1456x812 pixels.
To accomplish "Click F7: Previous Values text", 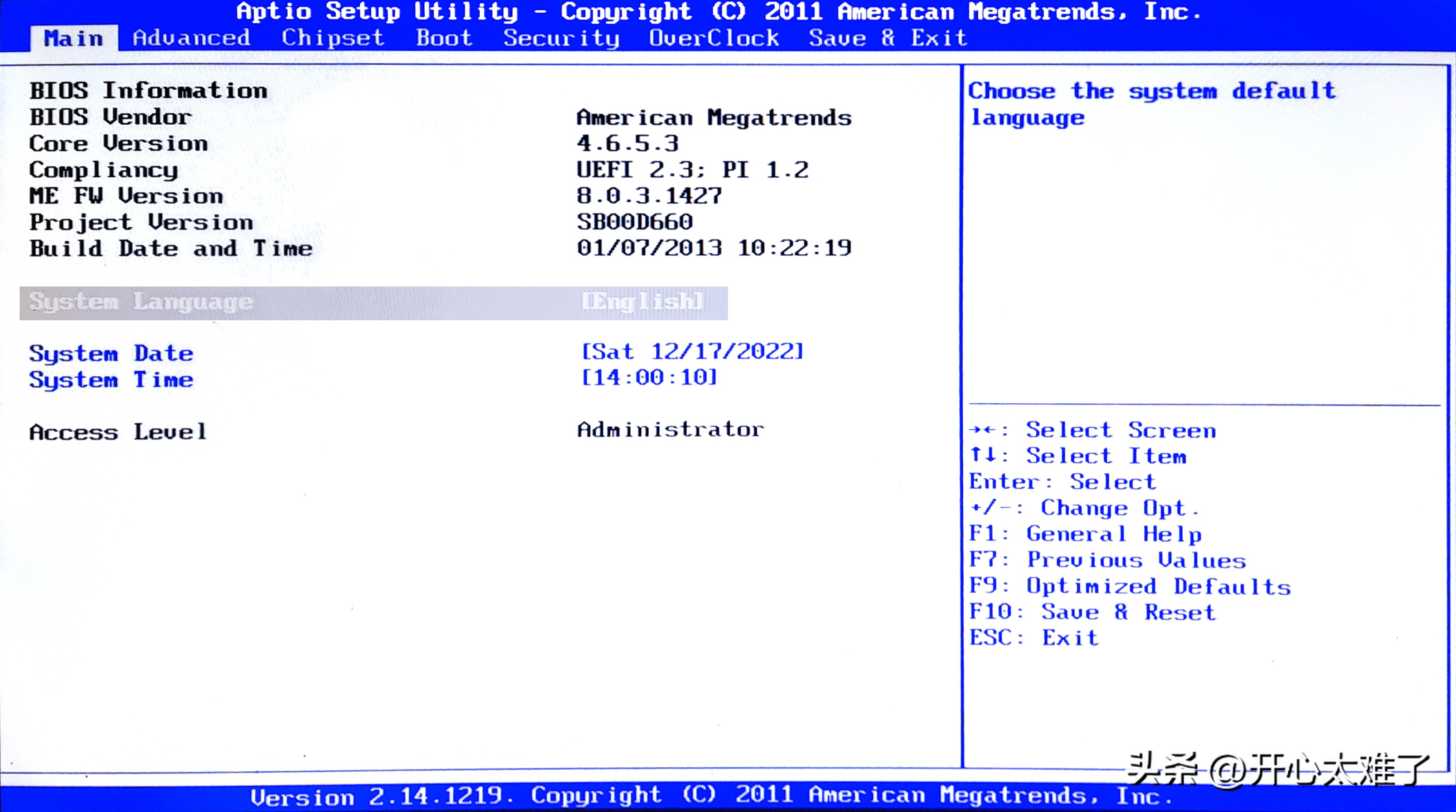I will tap(1107, 560).
